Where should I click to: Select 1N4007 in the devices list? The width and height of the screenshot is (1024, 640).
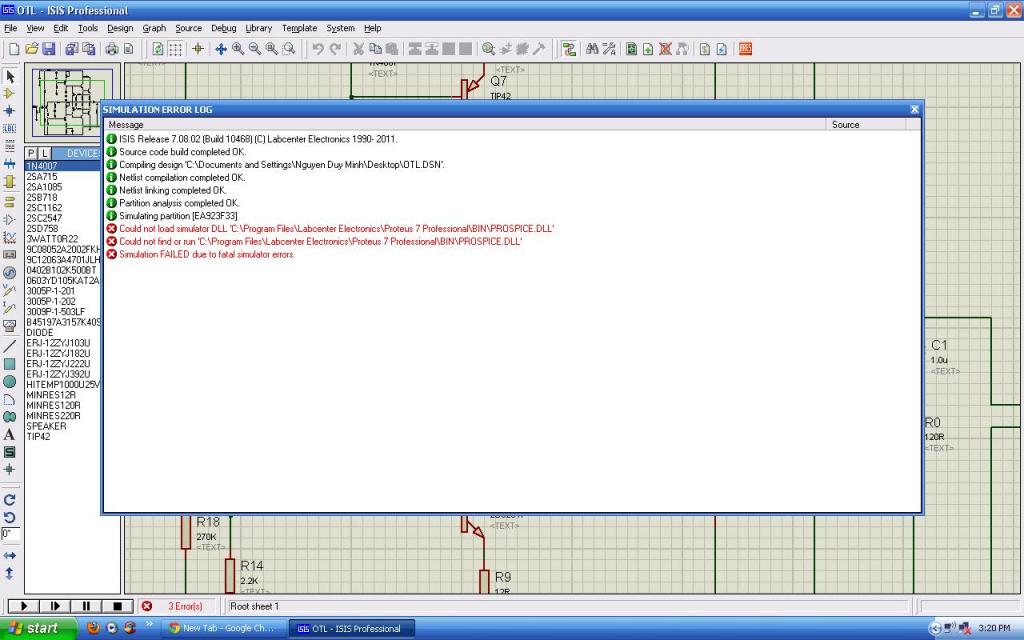63,166
